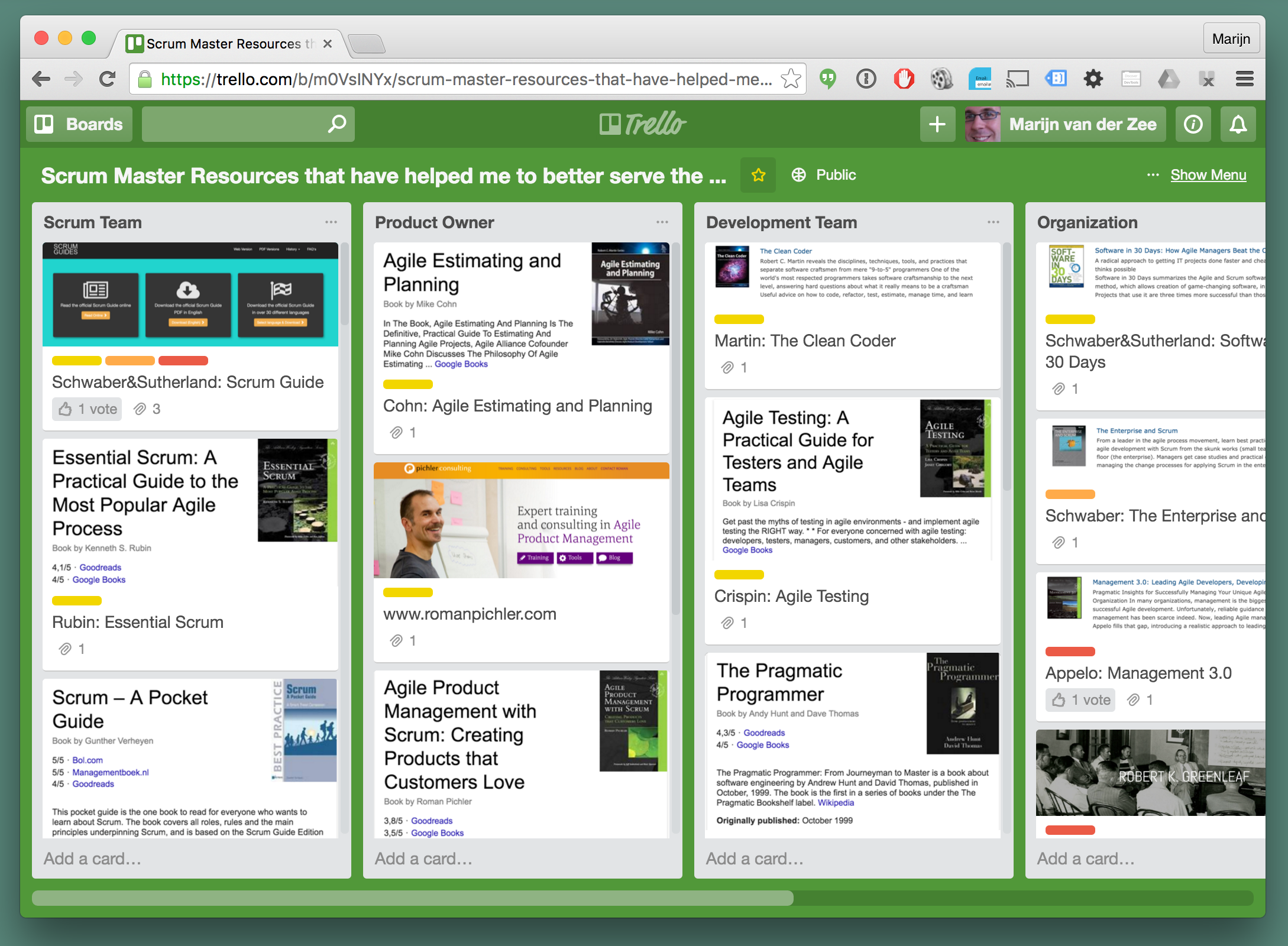Click the Show Menu ellipsis icon
The image size is (1288, 946).
[x=1150, y=175]
